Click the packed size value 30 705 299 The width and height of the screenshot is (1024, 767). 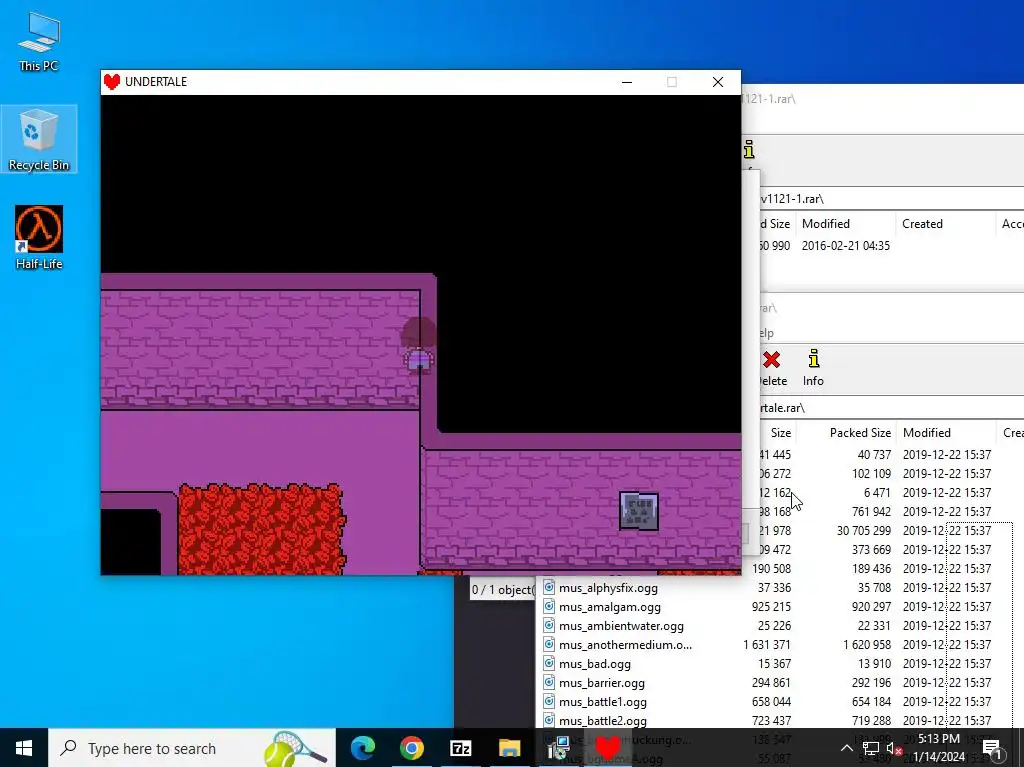(x=863, y=530)
